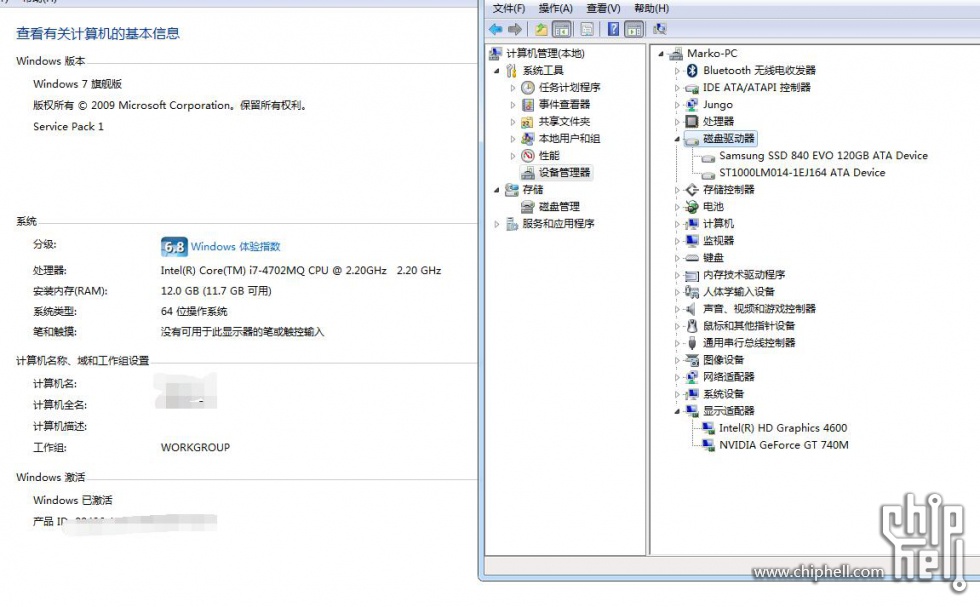Click the 6.8 experience score badge
The image size is (980, 607).
tap(174, 247)
